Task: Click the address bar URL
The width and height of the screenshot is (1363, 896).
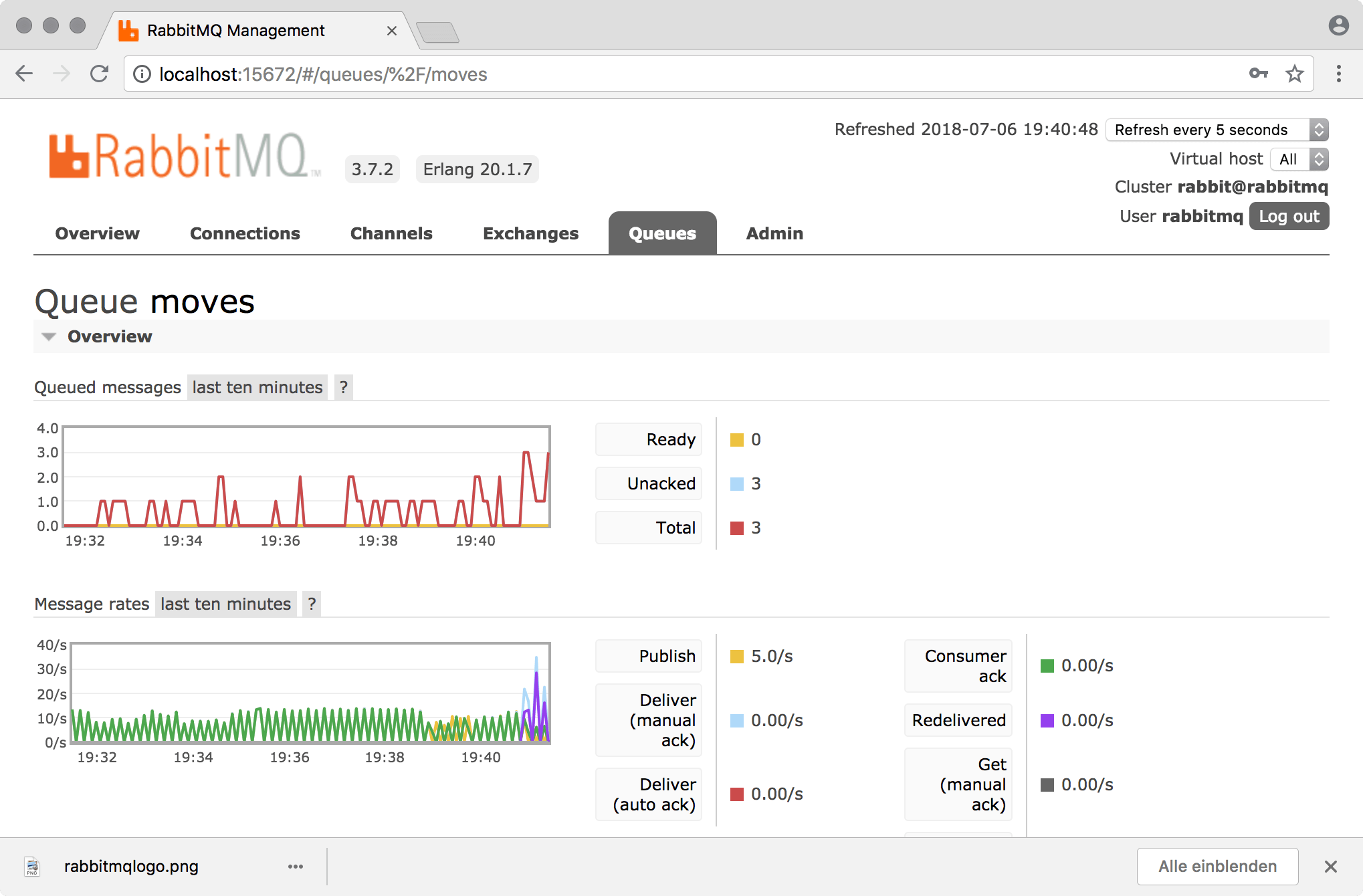Action: tap(323, 74)
